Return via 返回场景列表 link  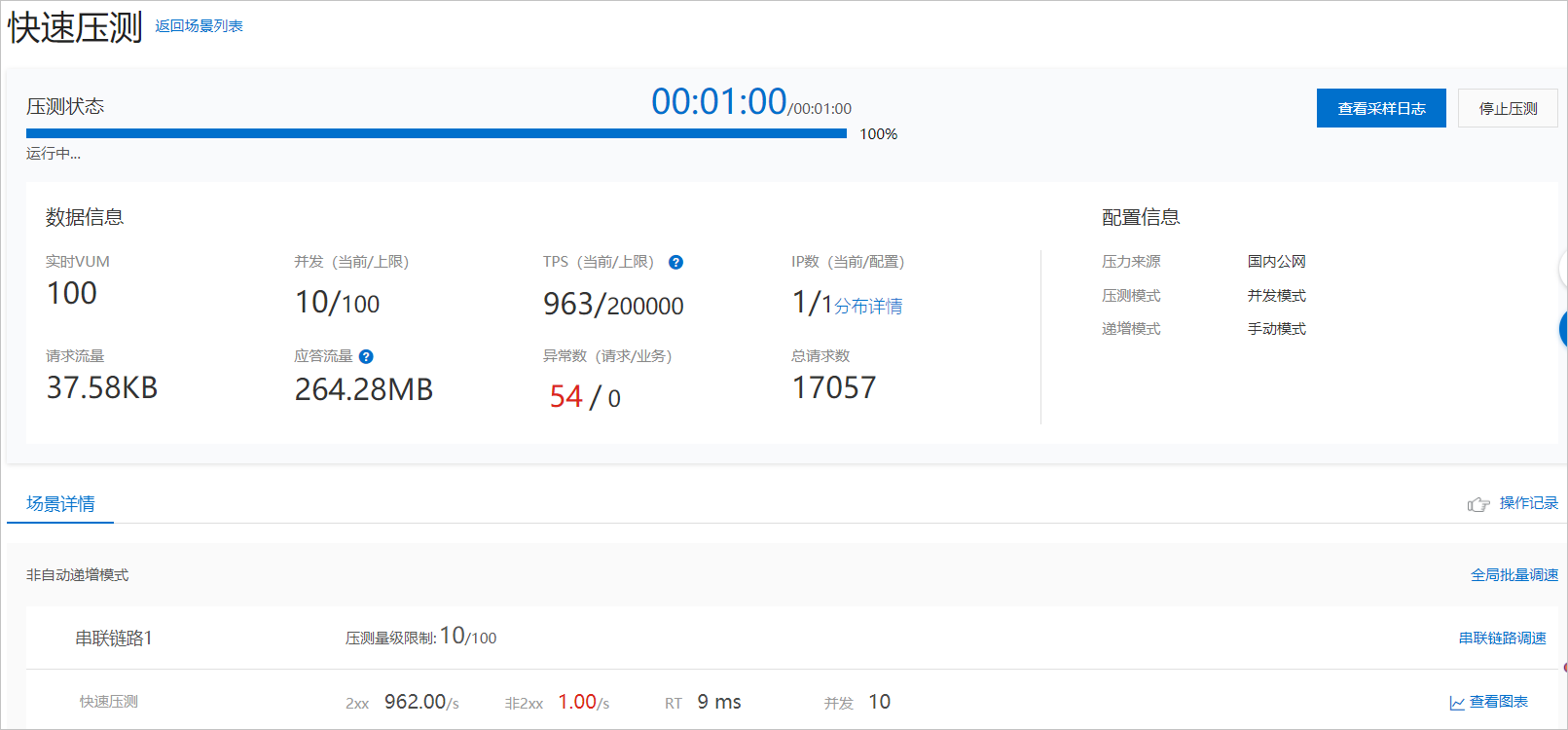pos(200,26)
